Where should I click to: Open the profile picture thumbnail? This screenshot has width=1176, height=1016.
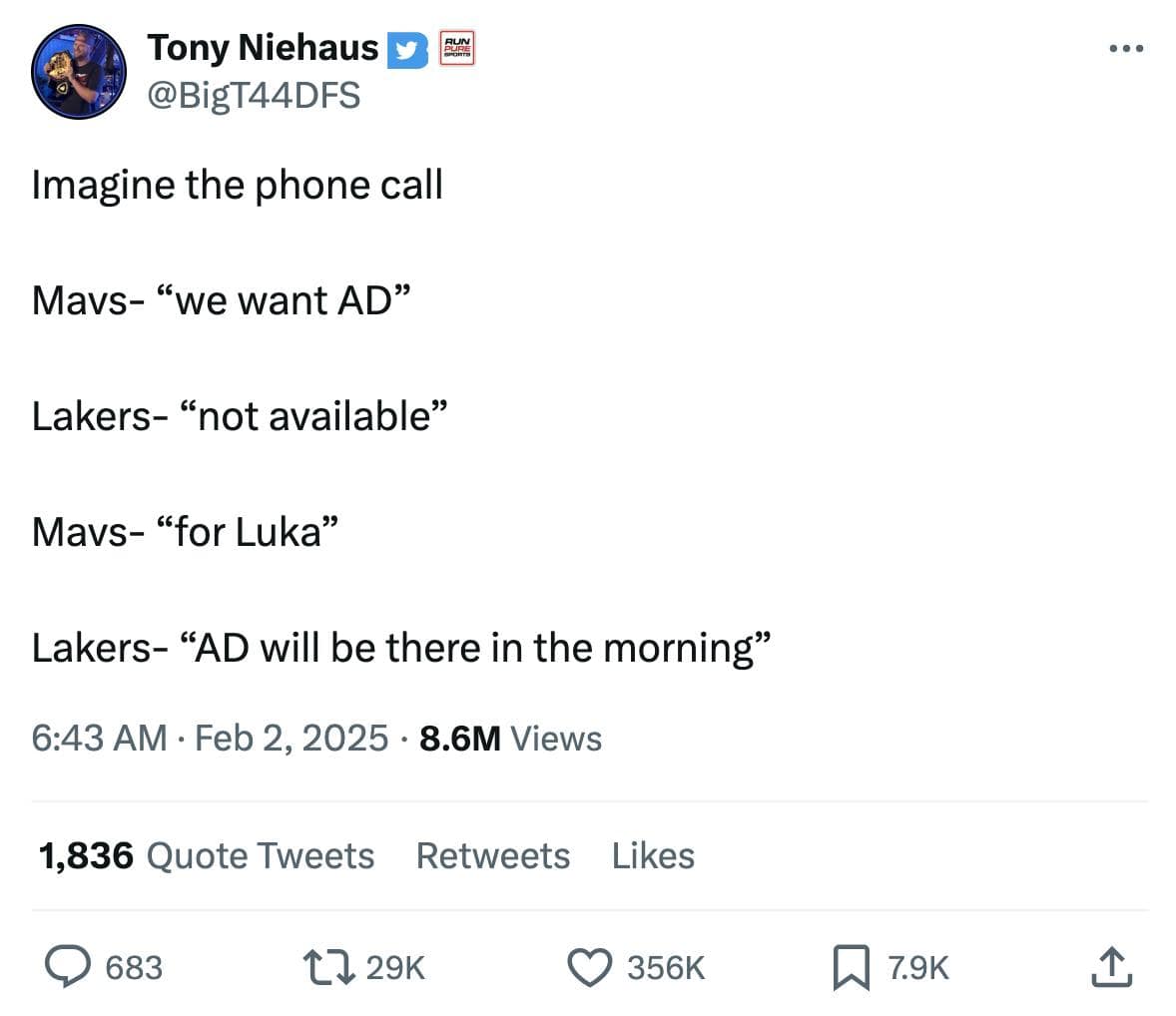[78, 70]
